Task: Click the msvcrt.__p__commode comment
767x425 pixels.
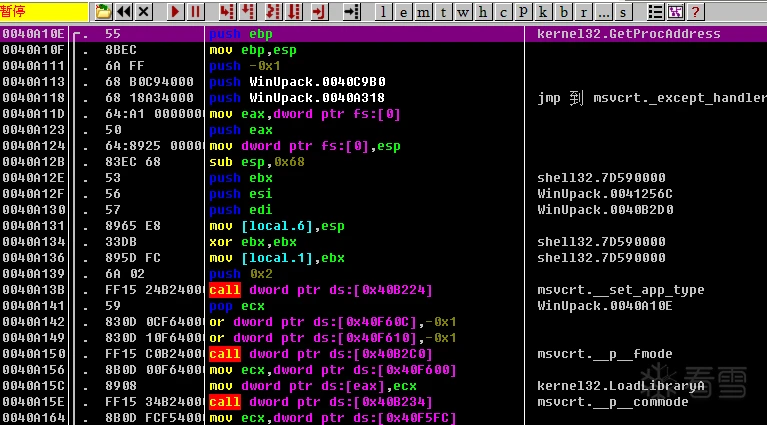Action: tap(612, 402)
